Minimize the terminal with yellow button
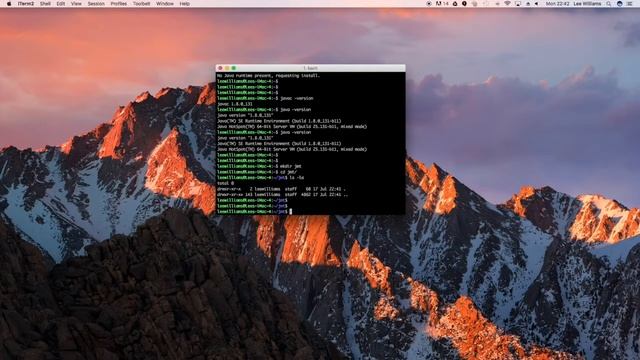 pyautogui.click(x=227, y=68)
